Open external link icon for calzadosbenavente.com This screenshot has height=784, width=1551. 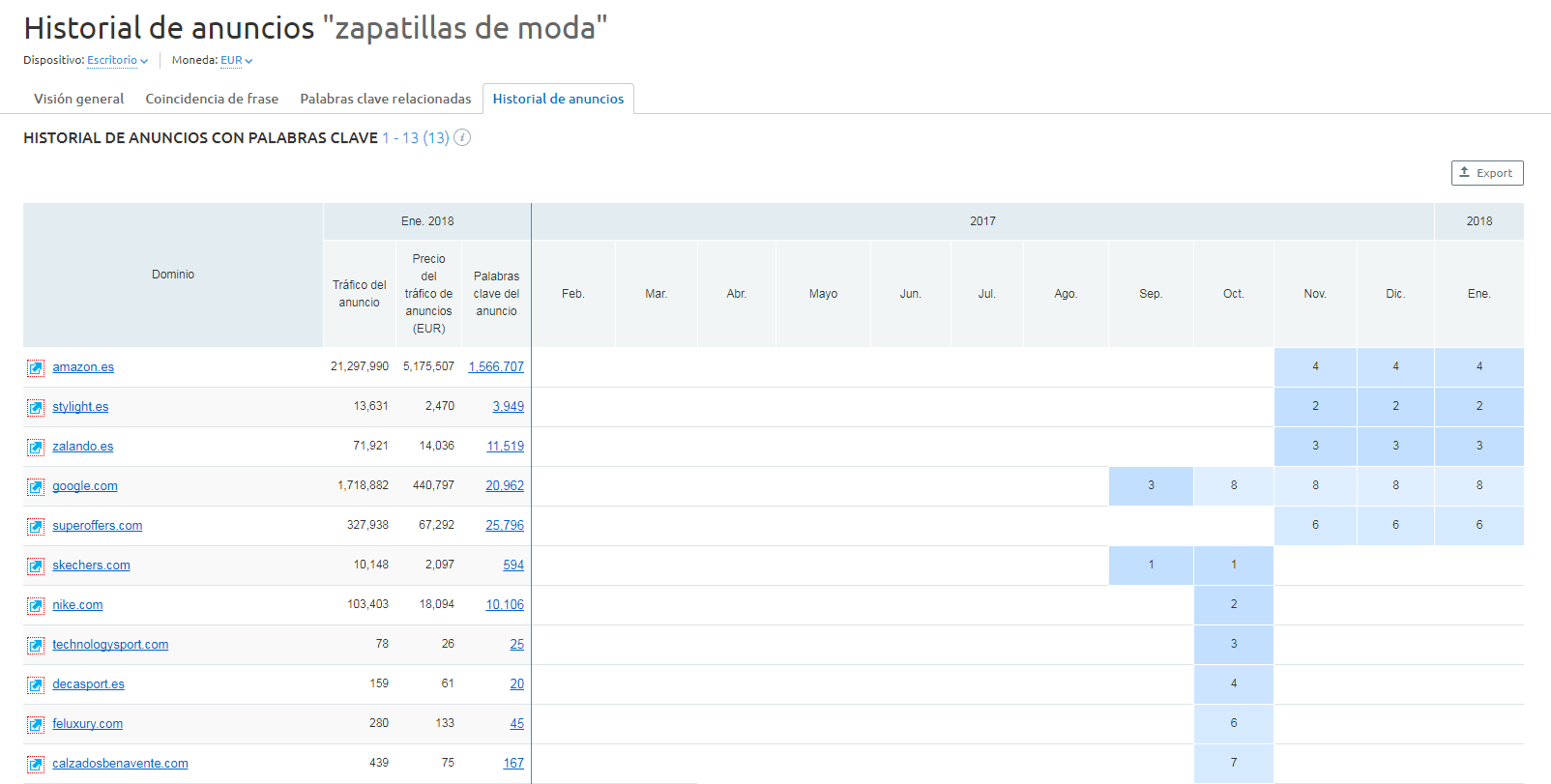coord(36,764)
